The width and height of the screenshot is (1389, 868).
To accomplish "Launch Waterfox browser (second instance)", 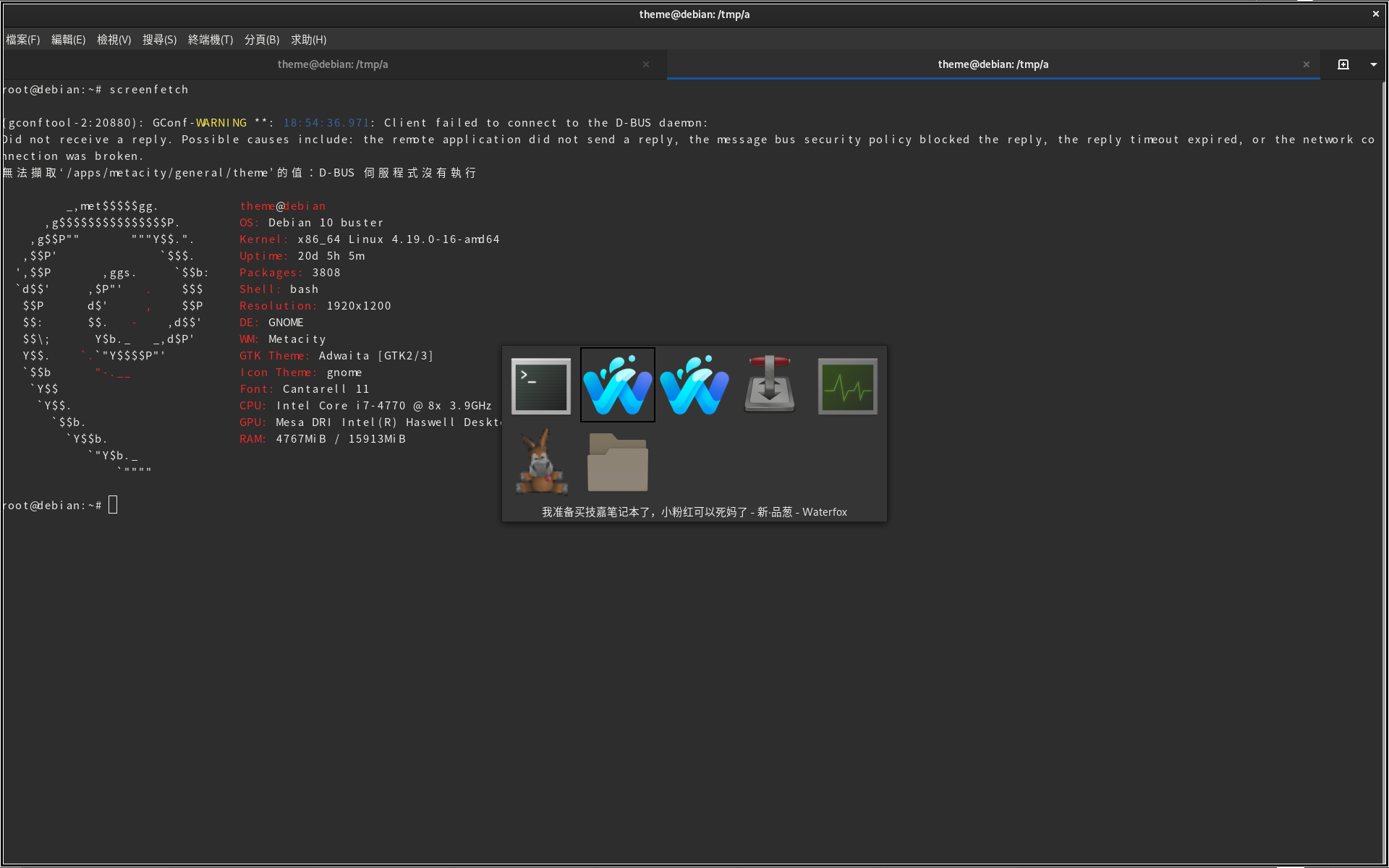I will (x=693, y=383).
